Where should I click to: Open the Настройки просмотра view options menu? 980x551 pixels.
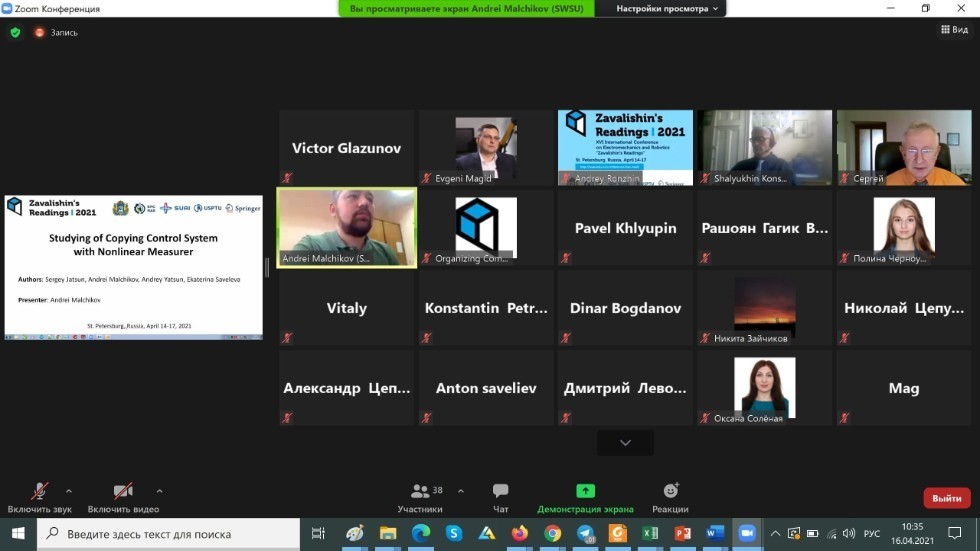tap(668, 8)
